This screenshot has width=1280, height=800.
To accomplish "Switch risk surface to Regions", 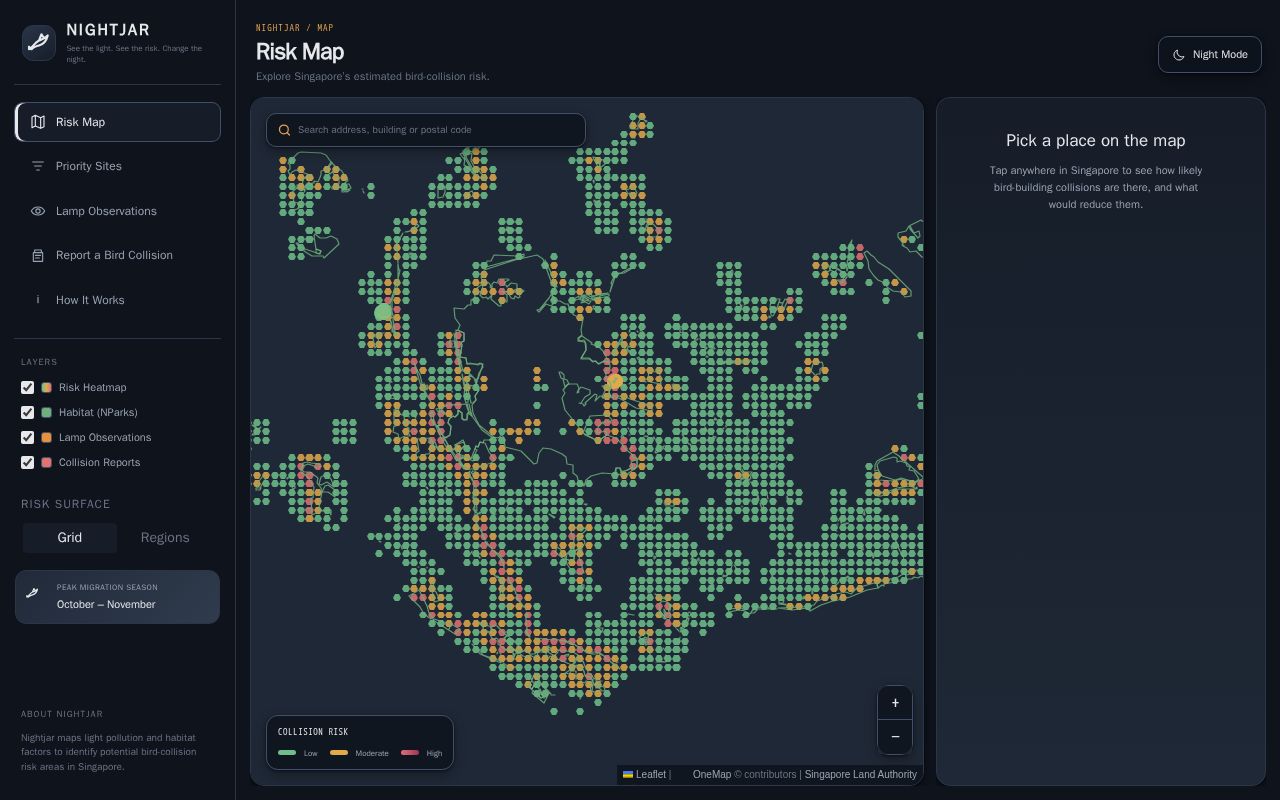I will pyautogui.click(x=165, y=538).
